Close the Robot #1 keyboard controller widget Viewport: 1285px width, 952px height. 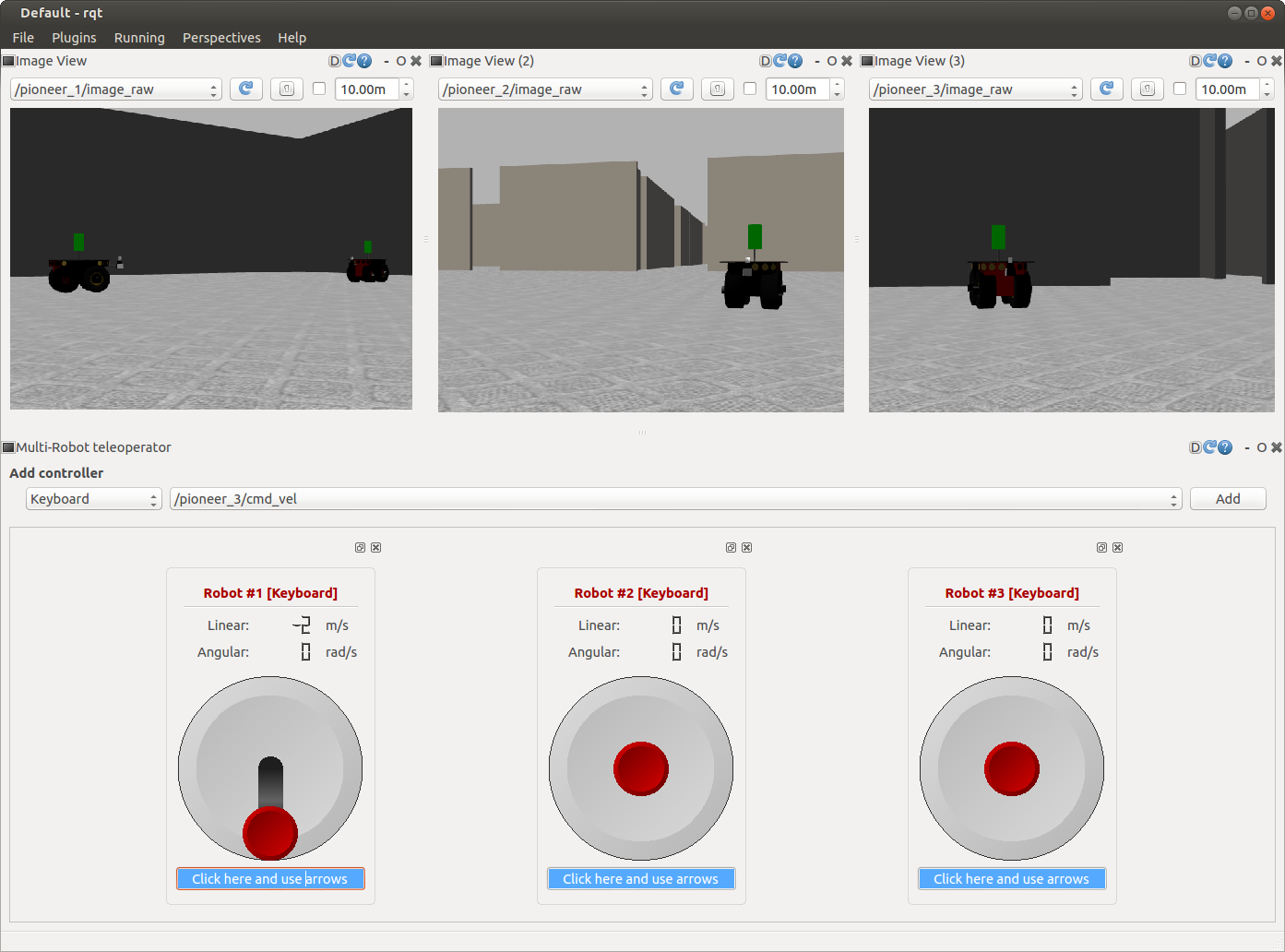tap(376, 548)
